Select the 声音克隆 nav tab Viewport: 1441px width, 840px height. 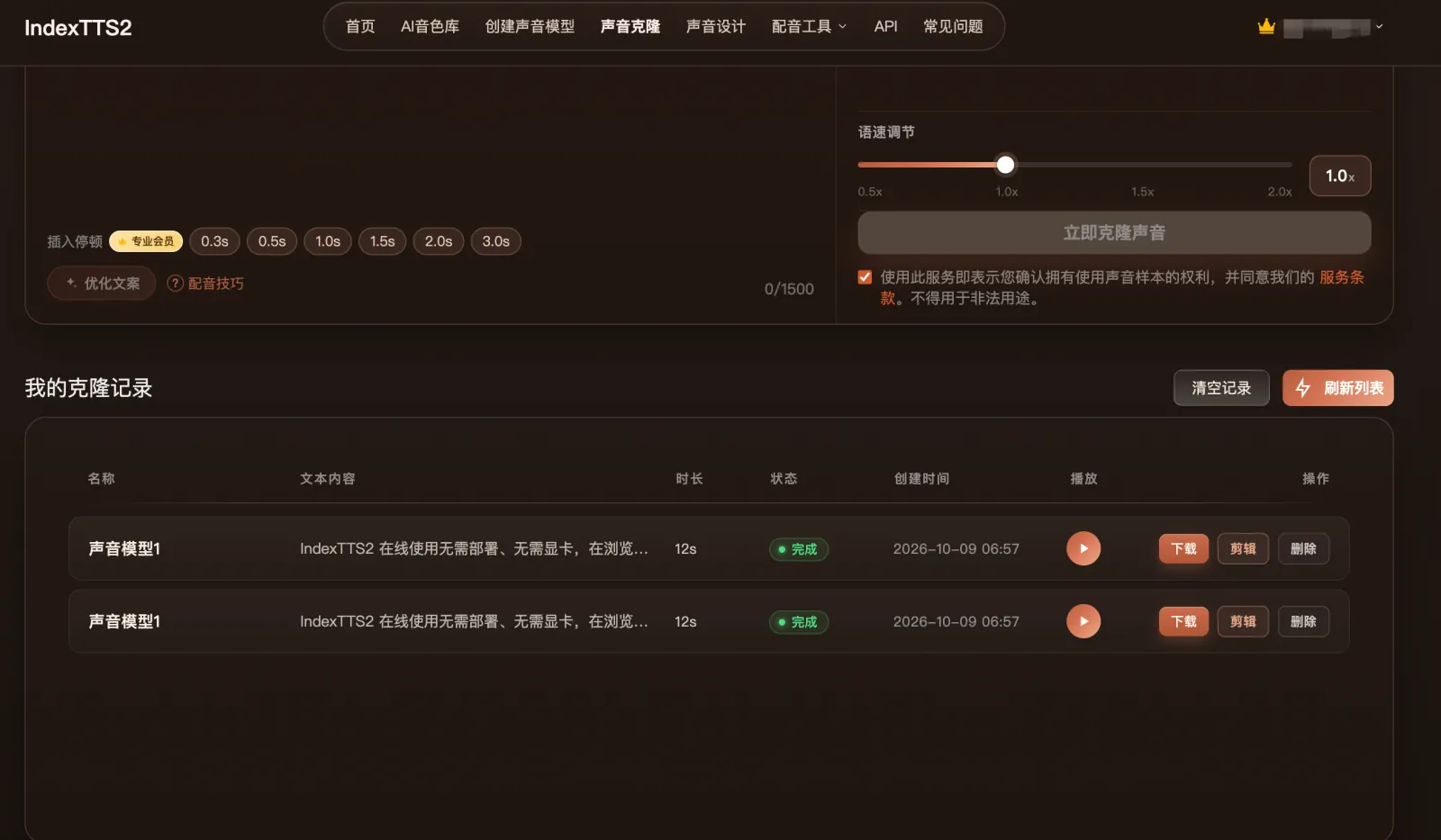(630, 26)
